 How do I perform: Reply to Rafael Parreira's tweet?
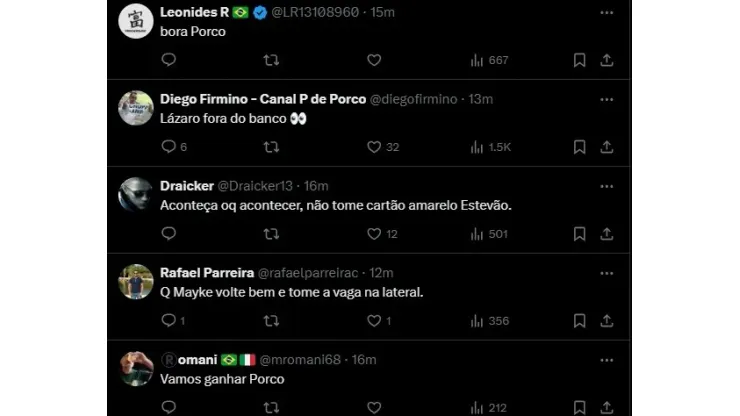pos(168,321)
